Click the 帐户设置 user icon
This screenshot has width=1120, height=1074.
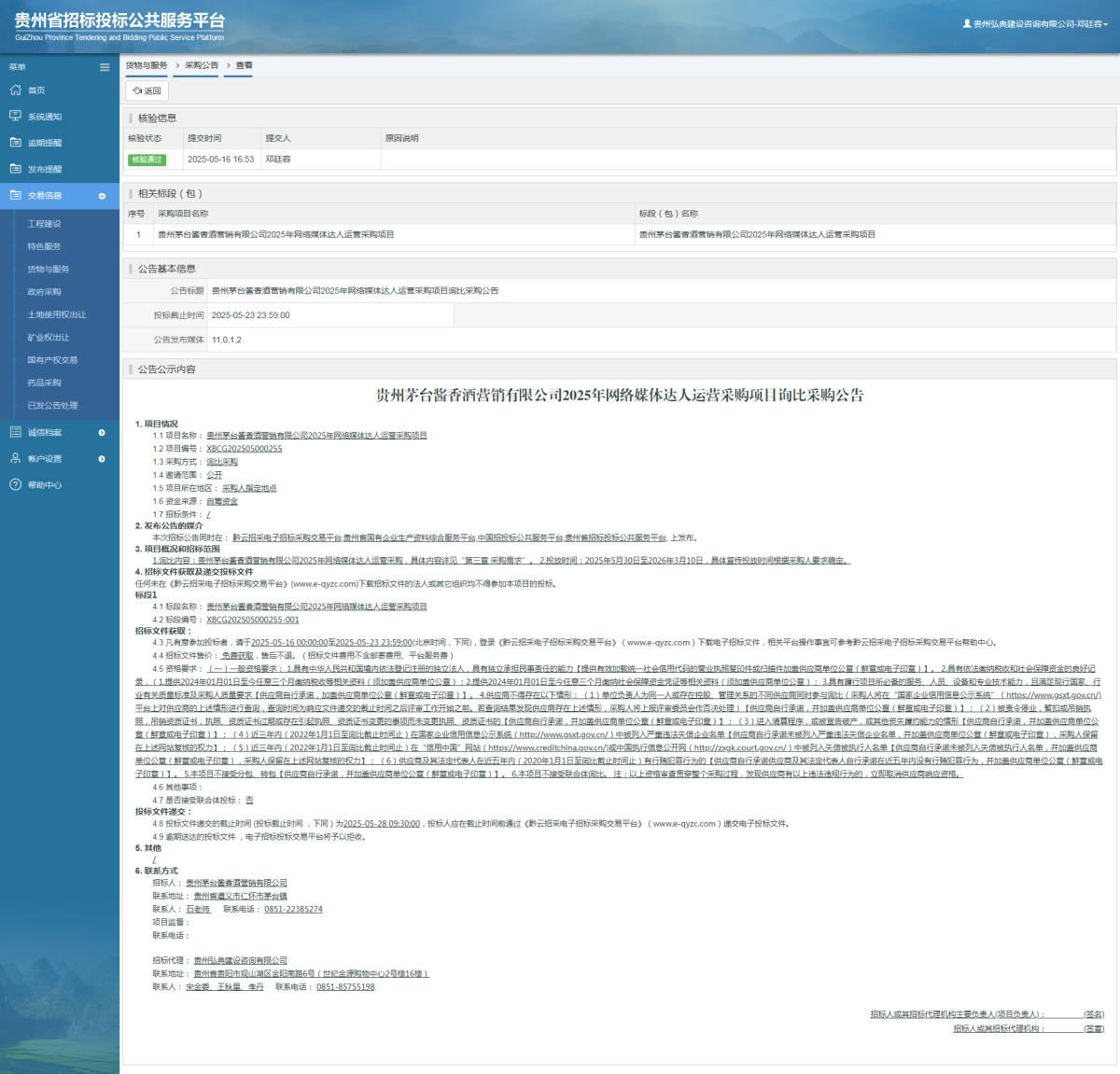15,458
